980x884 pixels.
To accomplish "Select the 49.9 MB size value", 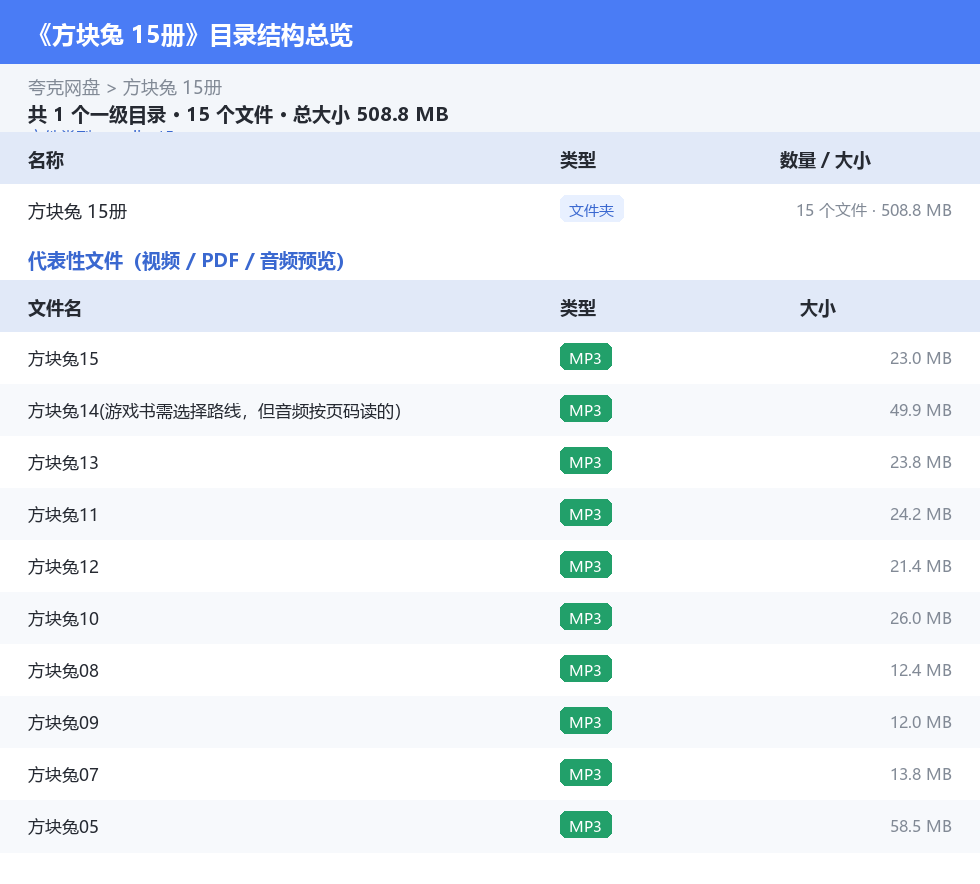I will point(921,410).
